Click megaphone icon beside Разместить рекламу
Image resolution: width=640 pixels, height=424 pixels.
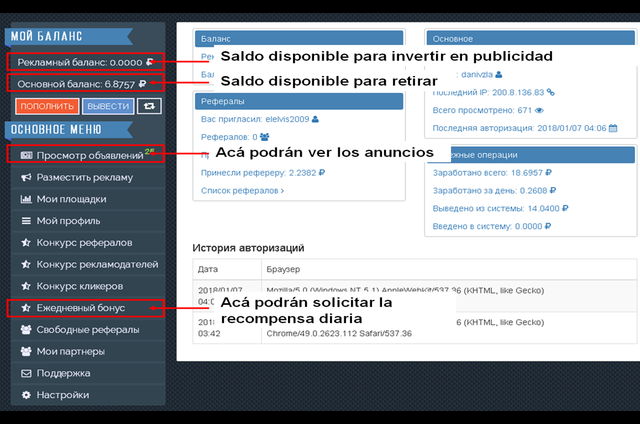26,178
